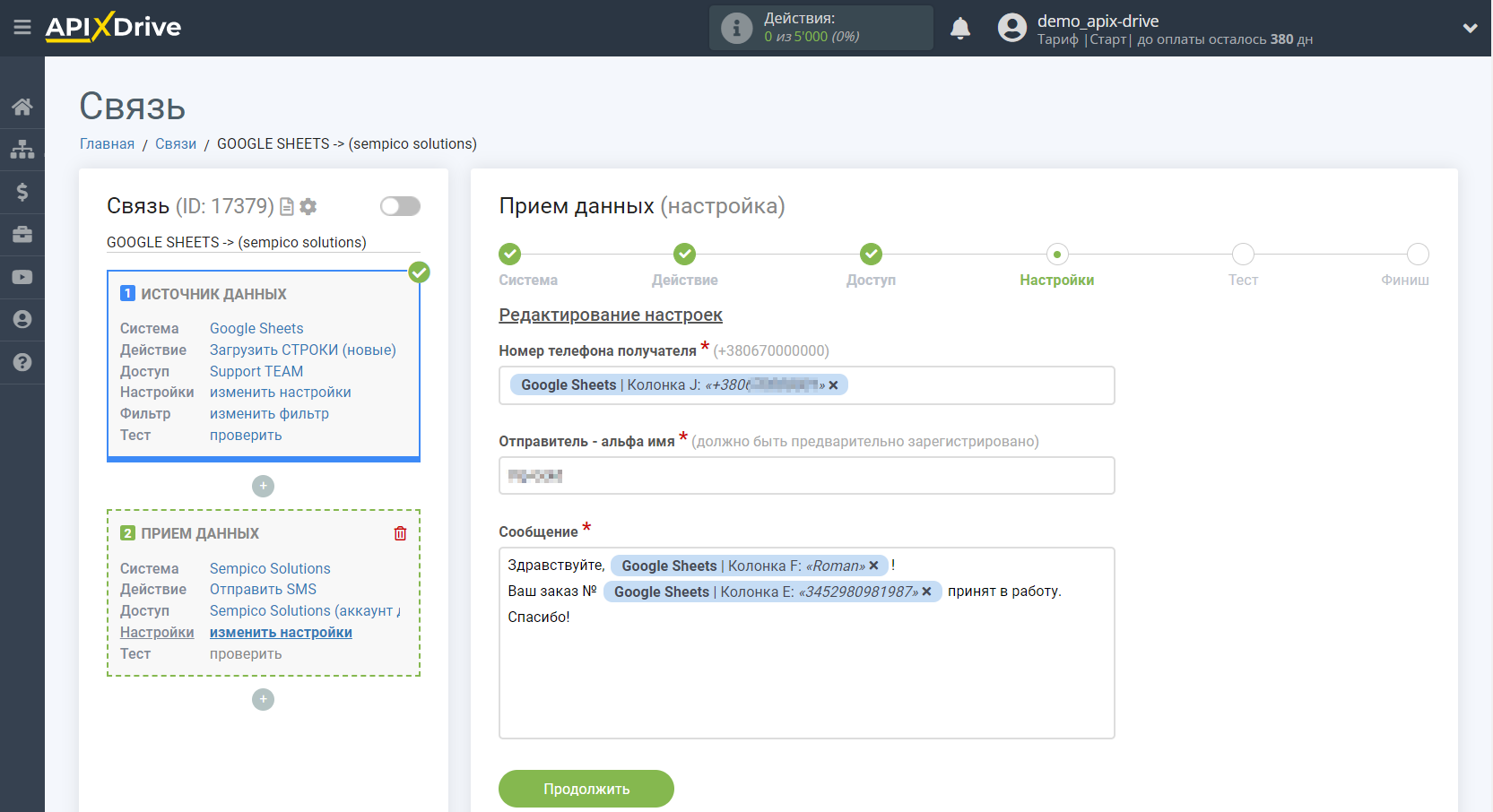Open the Sempico Solutions (аккаунт) access link
Screen dimensions: 1493x812
(305, 611)
